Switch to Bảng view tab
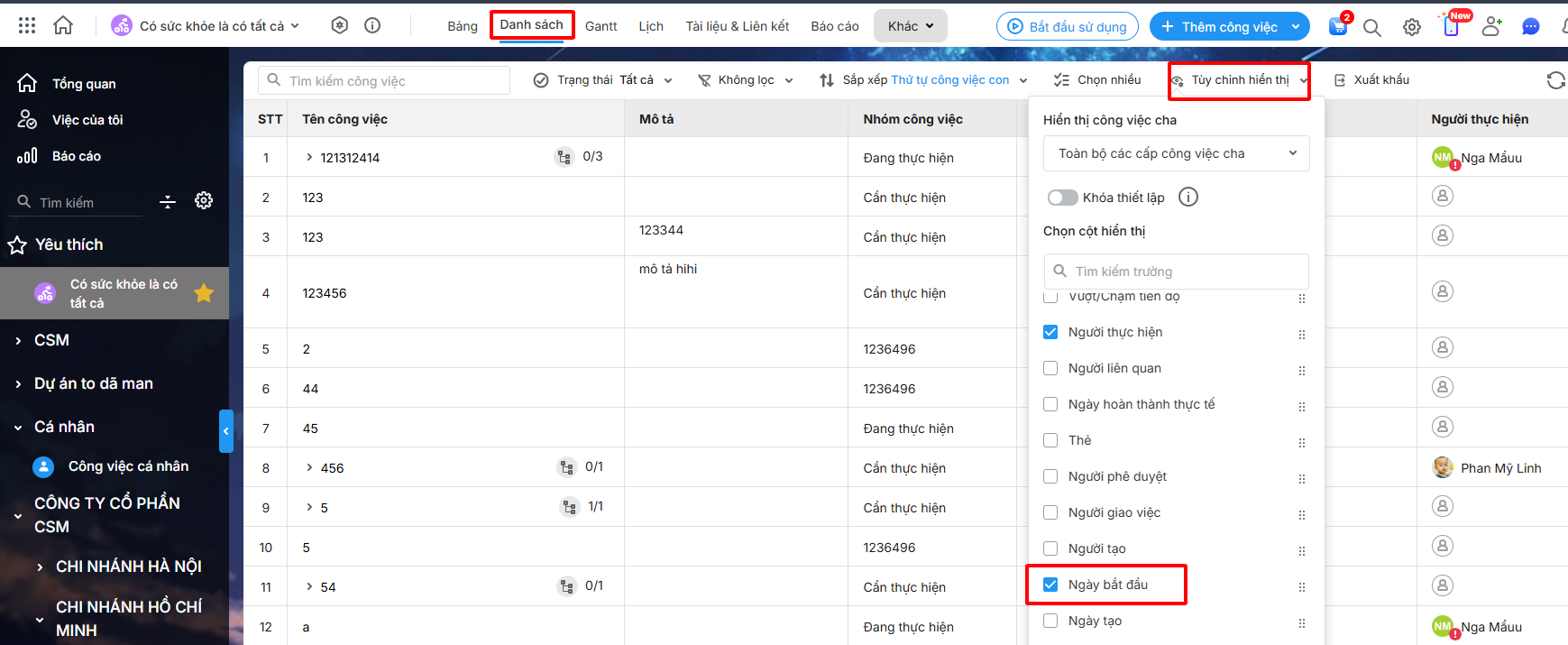Screen dimensions: 1568x645 coord(463,26)
